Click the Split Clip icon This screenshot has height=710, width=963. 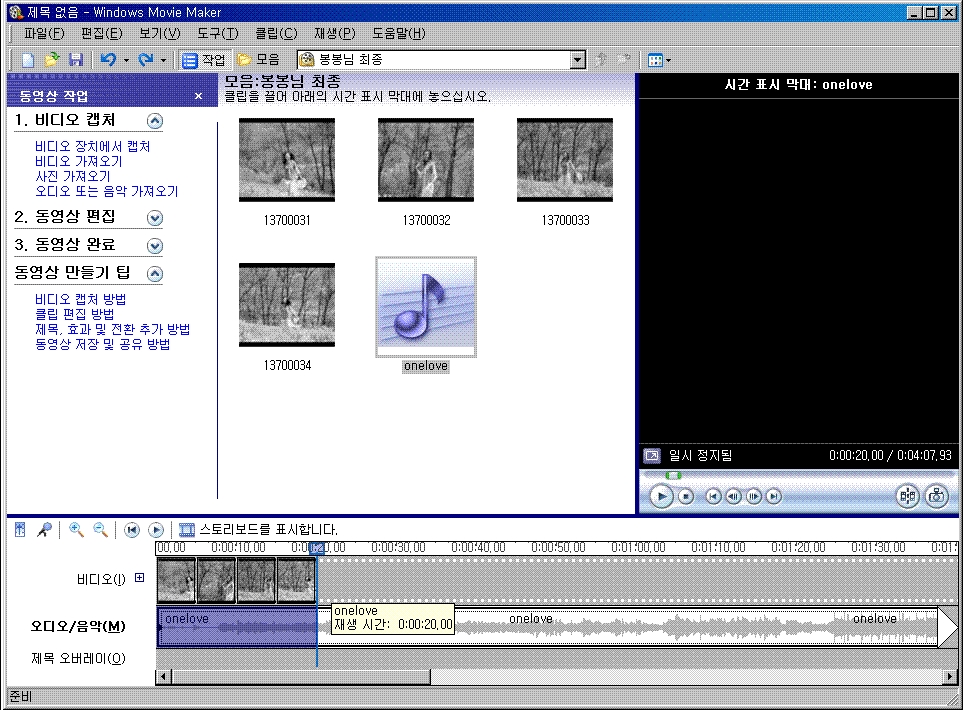click(x=908, y=496)
